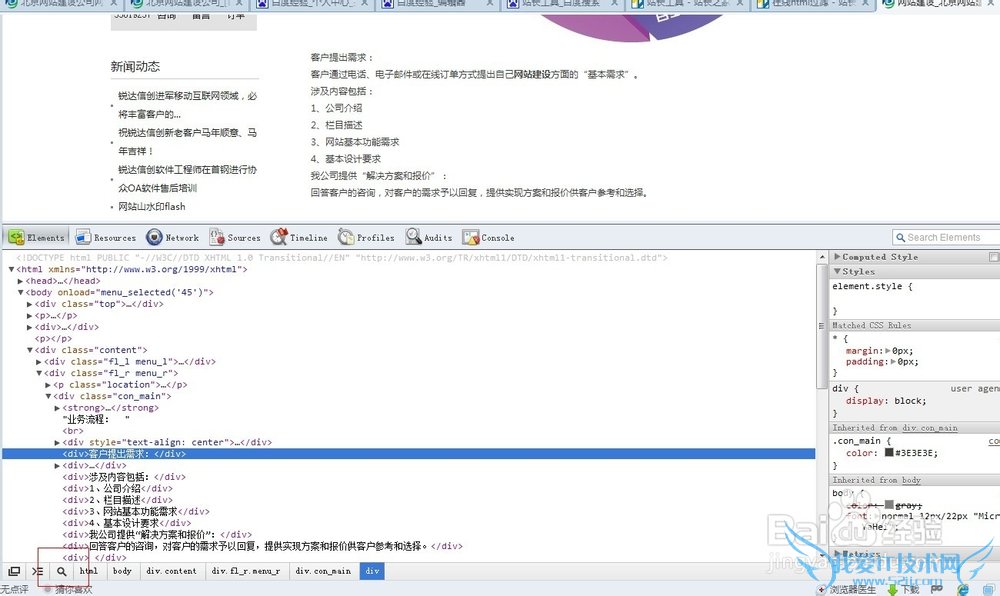Open the Timeline panel
Screen dimensions: 1000x596
pyautogui.click(x=298, y=238)
